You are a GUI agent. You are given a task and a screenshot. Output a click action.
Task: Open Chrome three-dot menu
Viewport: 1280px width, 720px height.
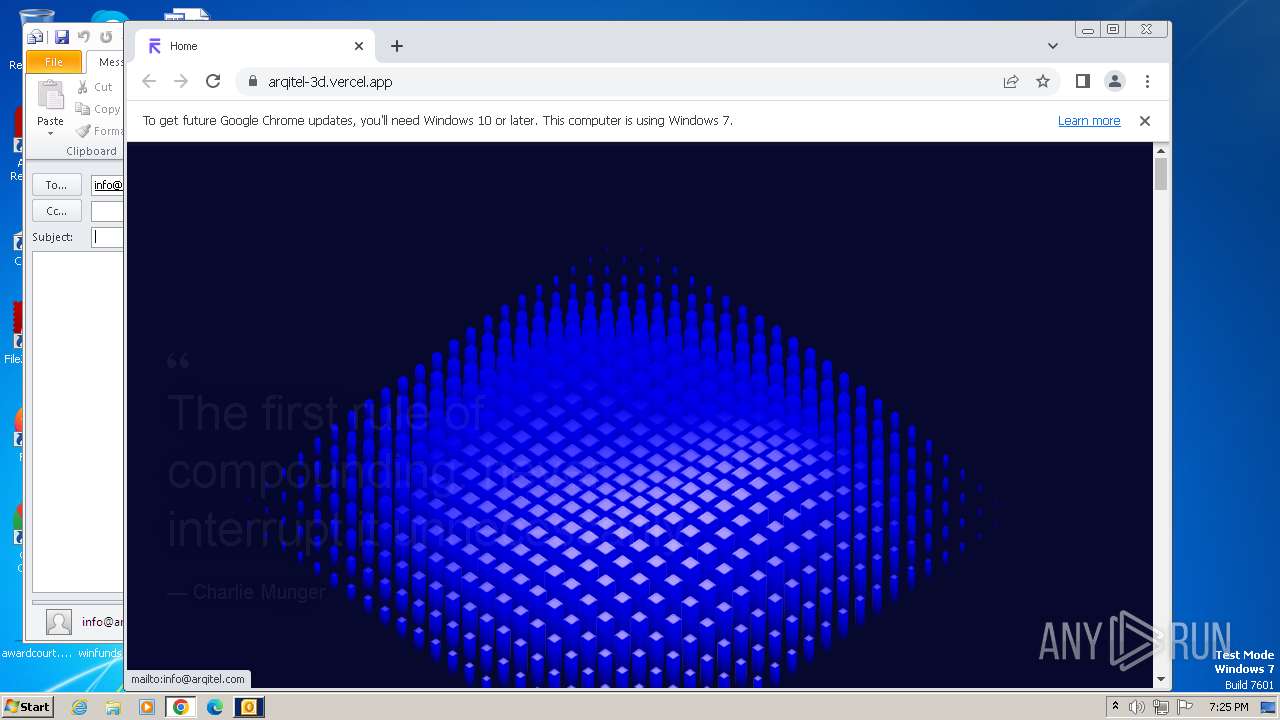[1147, 81]
